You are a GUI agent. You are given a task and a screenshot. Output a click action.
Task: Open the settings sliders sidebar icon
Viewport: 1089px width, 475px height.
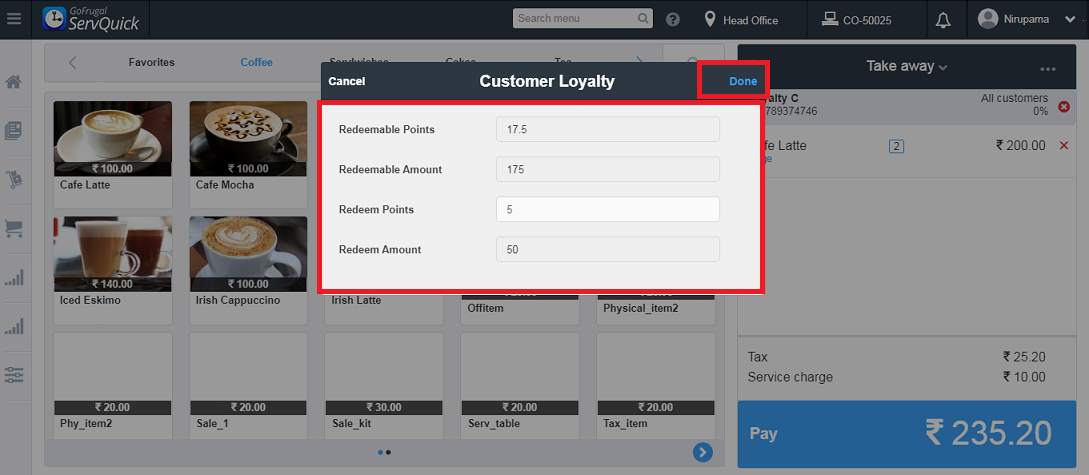tap(14, 375)
